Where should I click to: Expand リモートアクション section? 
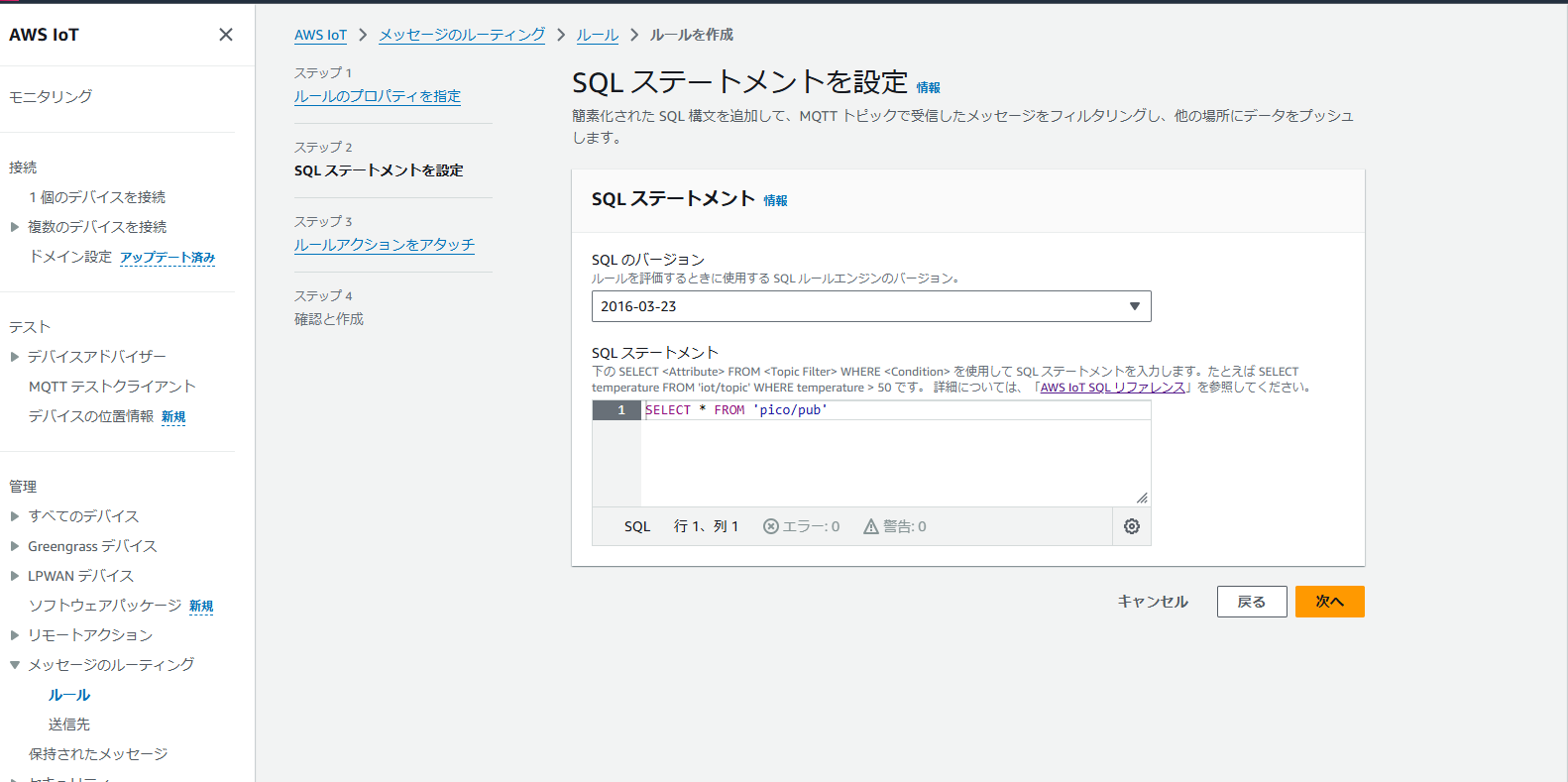pyautogui.click(x=15, y=635)
